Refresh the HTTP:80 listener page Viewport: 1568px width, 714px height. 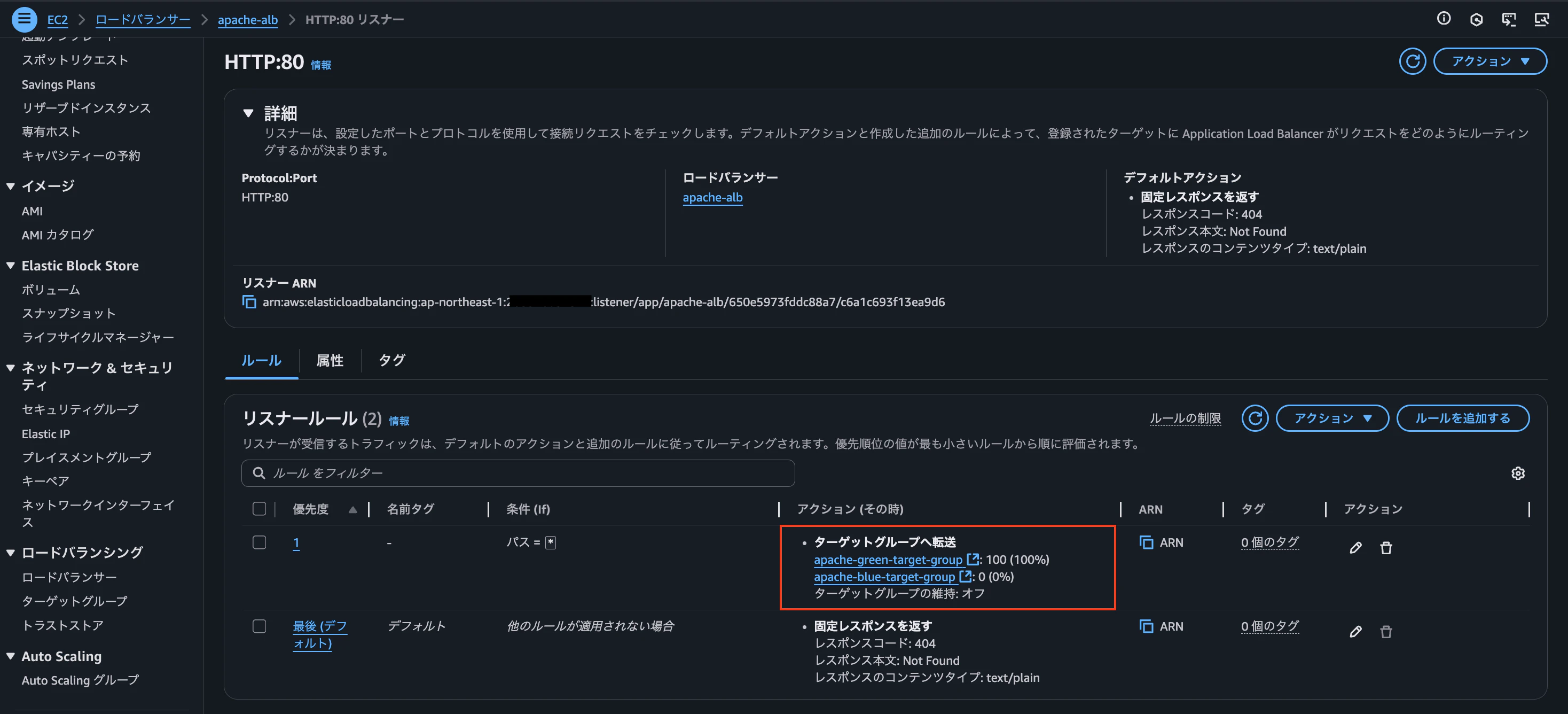coord(1412,61)
